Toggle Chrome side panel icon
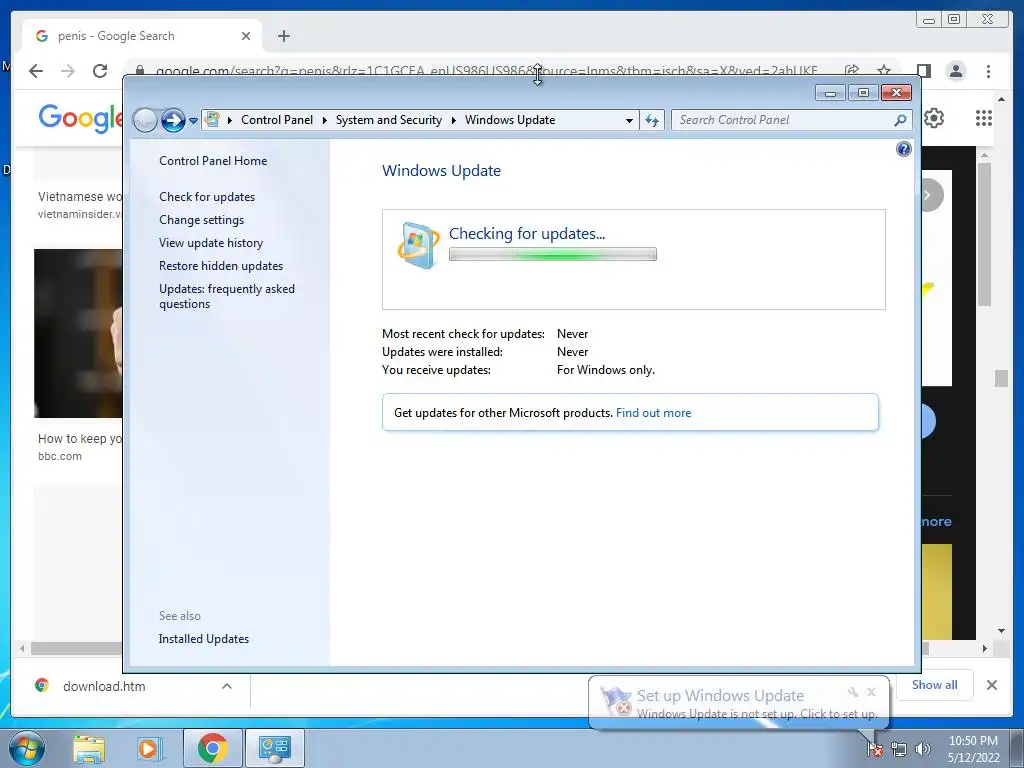This screenshot has width=1024, height=768. tap(923, 71)
